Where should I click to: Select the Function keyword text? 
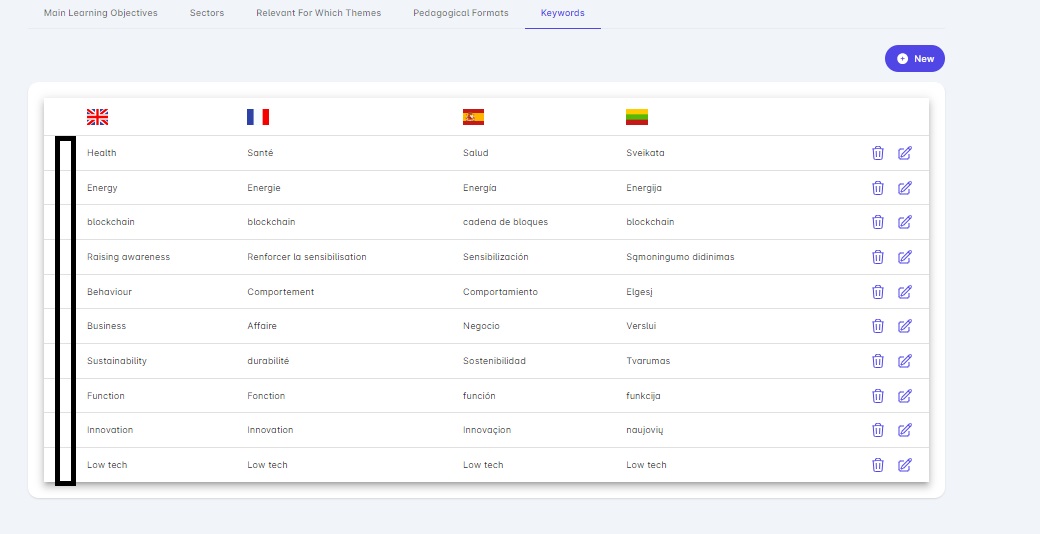pos(106,396)
